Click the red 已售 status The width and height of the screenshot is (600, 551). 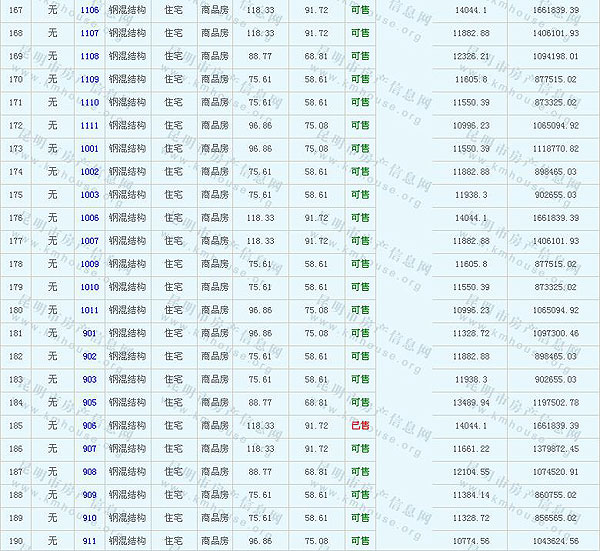360,425
